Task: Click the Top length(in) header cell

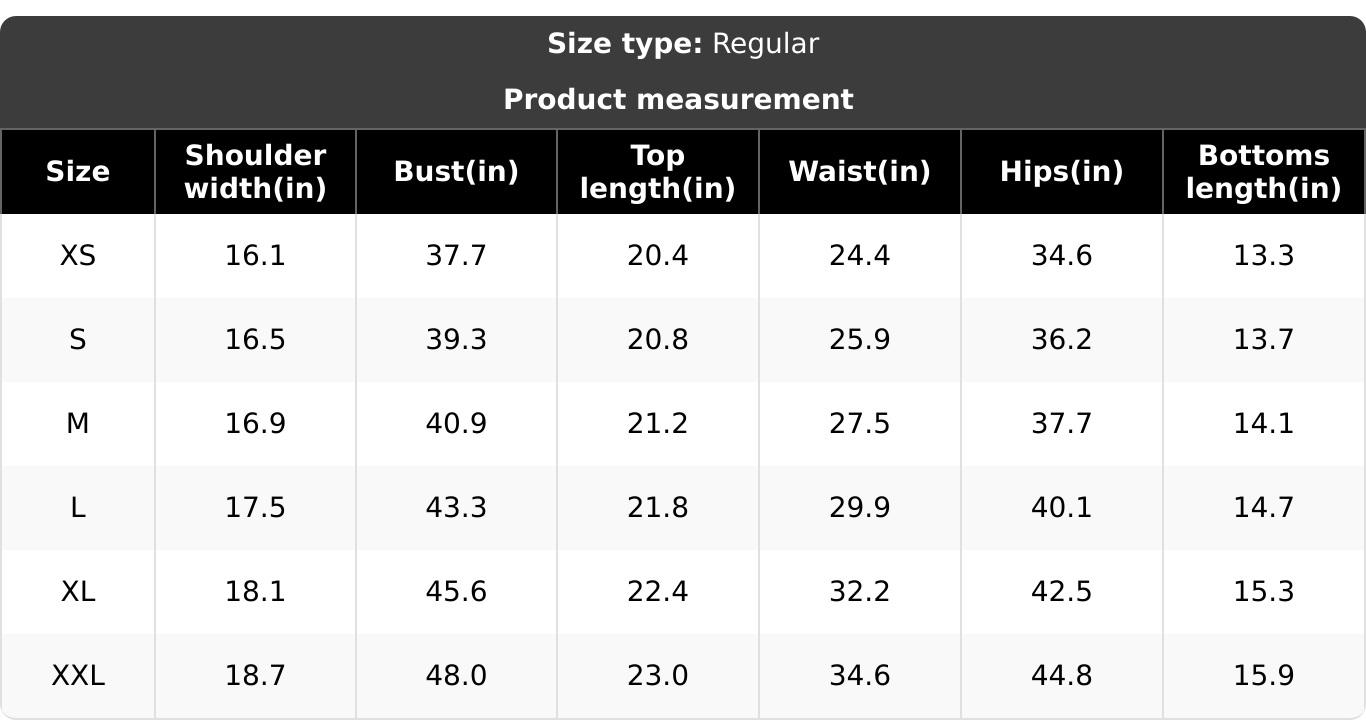Action: point(658,172)
